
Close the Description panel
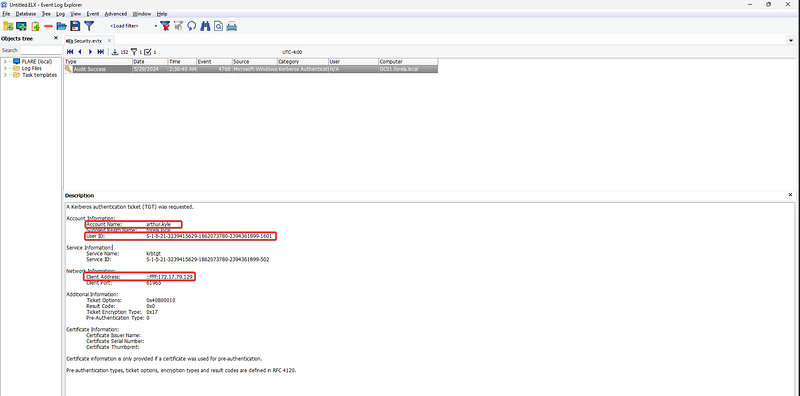point(790,195)
